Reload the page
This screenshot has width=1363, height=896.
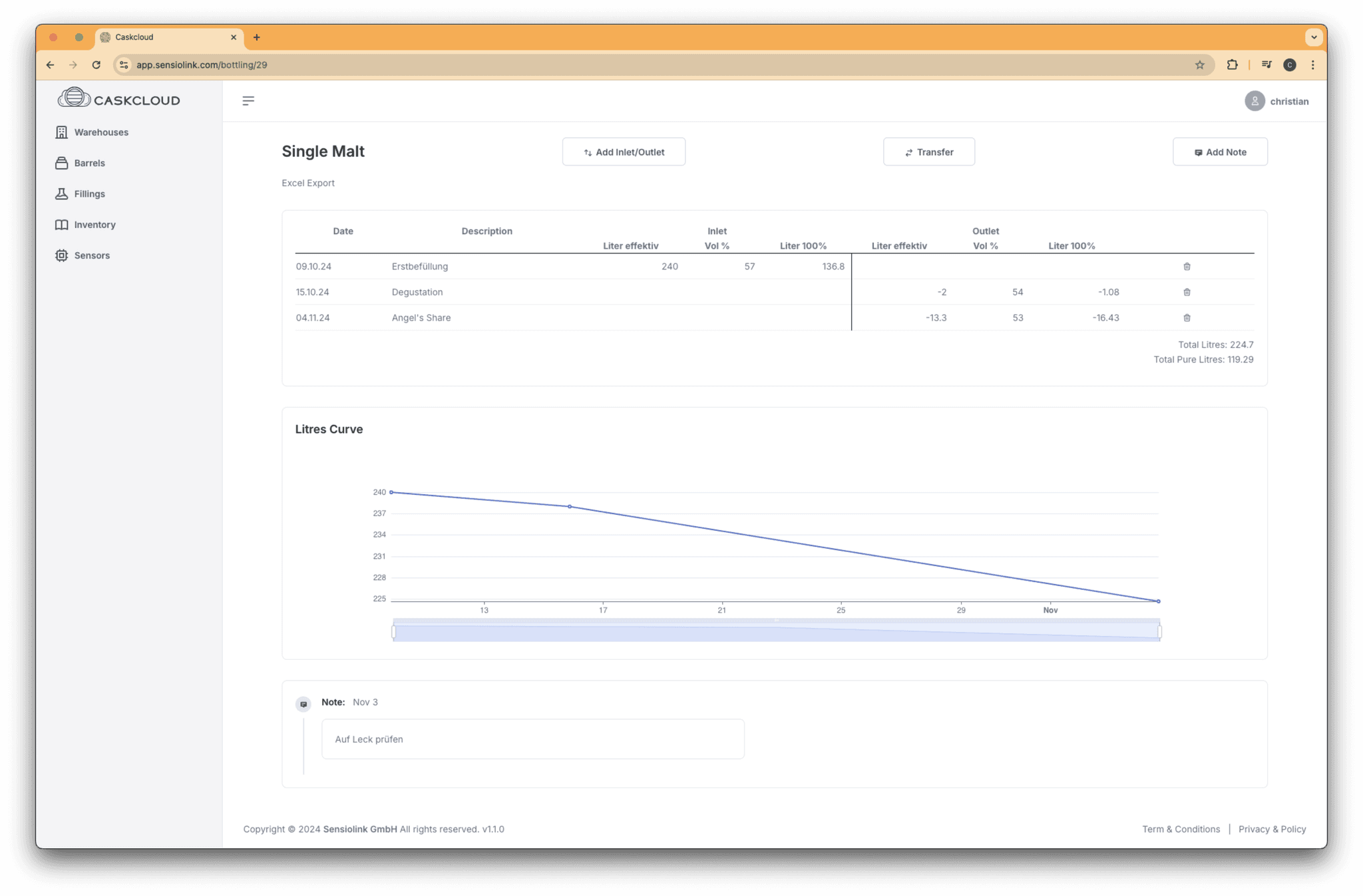pyautogui.click(x=97, y=65)
